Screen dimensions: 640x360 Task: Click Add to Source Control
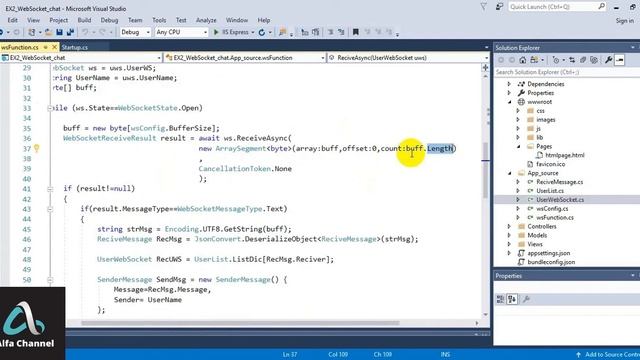(608, 355)
